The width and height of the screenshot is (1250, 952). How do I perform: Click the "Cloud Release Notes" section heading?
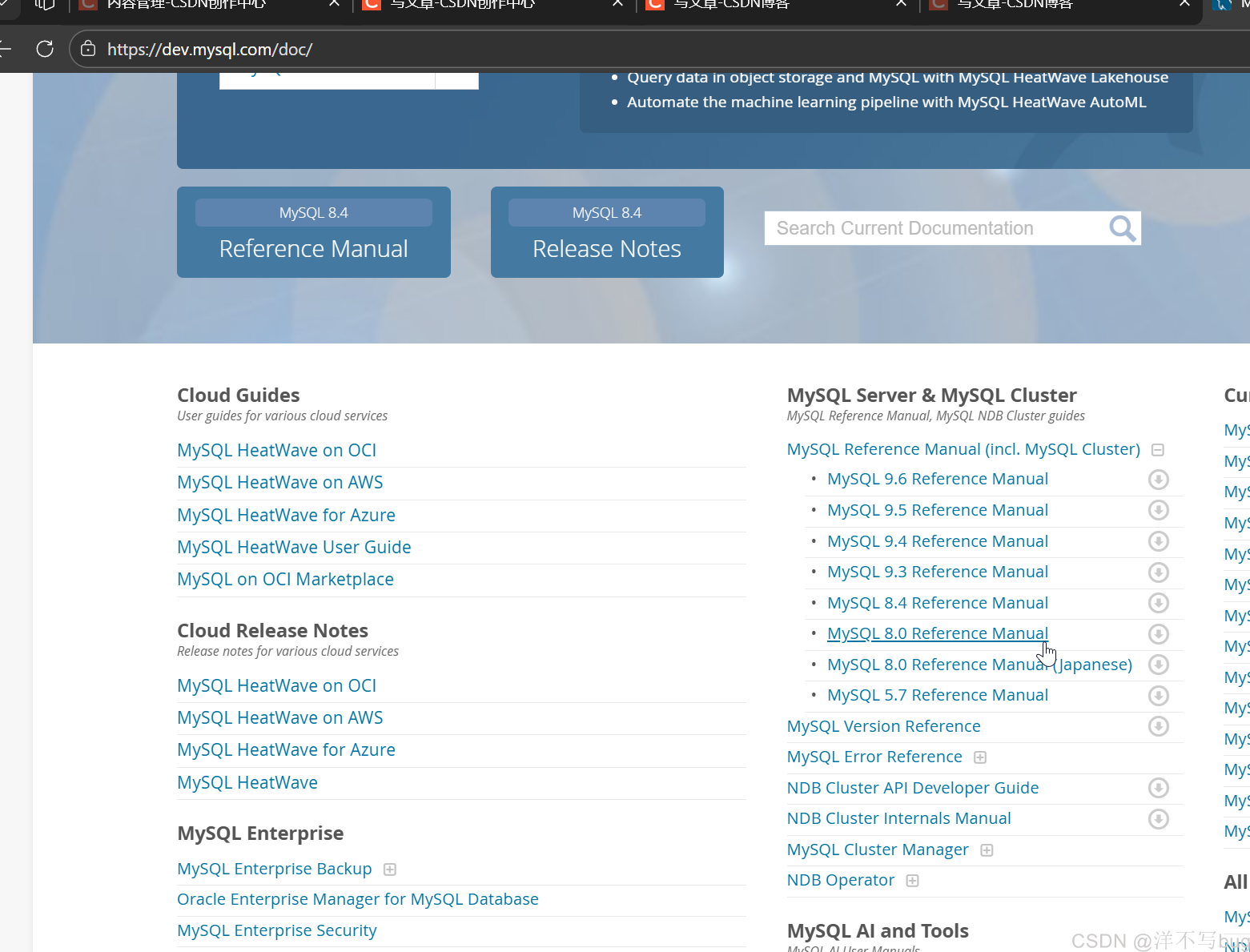273,631
